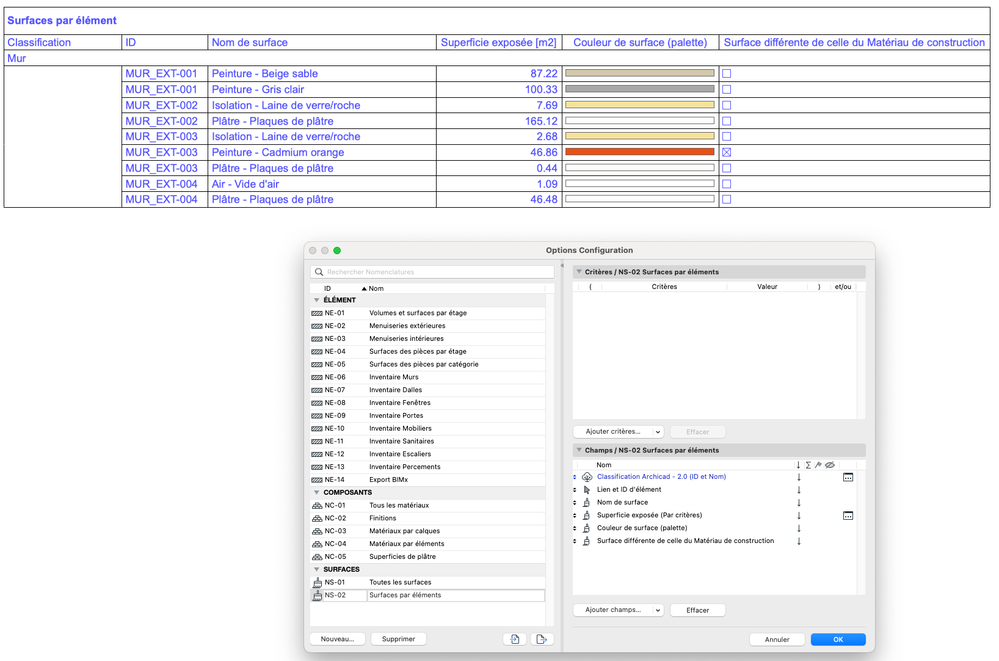The image size is (999, 661).
Task: Click sort arrow of Classification Archicad field
Action: tap(798, 477)
